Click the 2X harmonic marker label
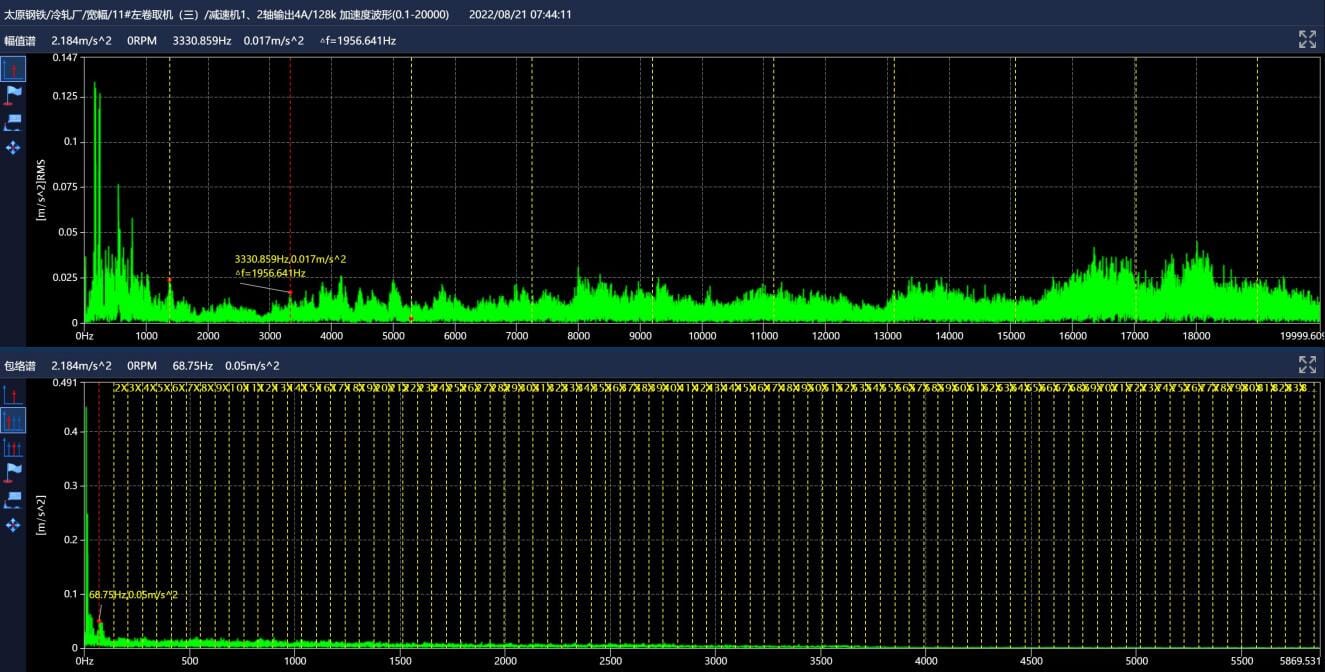Screen dimensions: 1325x672 [x=120, y=387]
